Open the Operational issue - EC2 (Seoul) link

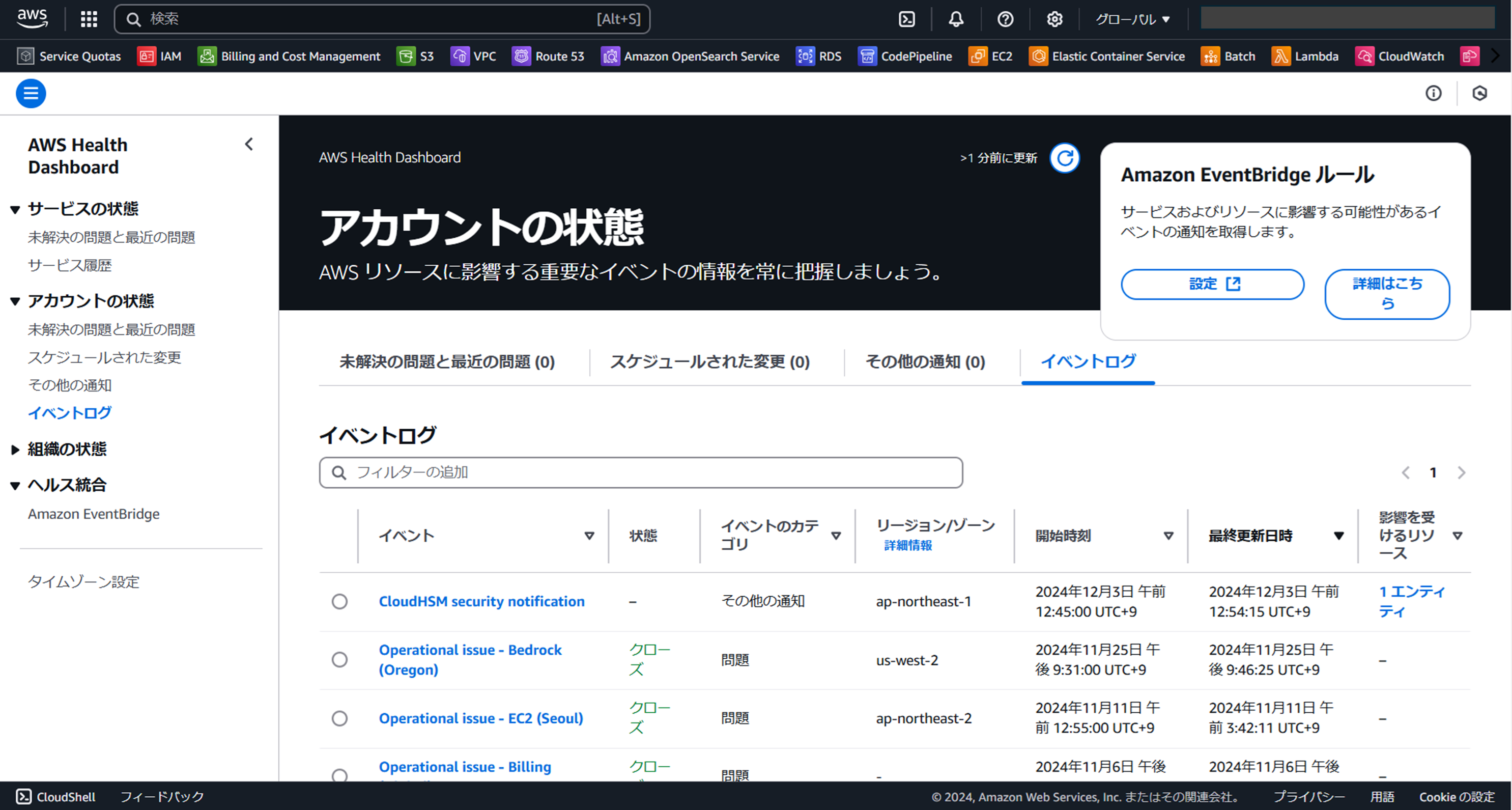coord(481,718)
